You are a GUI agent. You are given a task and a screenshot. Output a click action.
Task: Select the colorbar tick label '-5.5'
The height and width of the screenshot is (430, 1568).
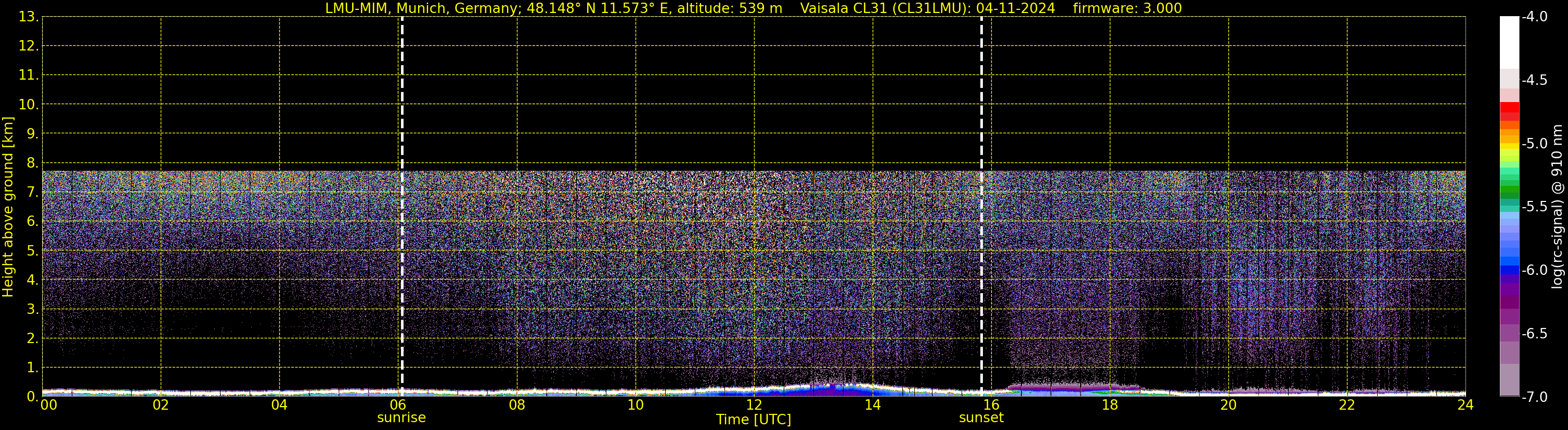1534,207
